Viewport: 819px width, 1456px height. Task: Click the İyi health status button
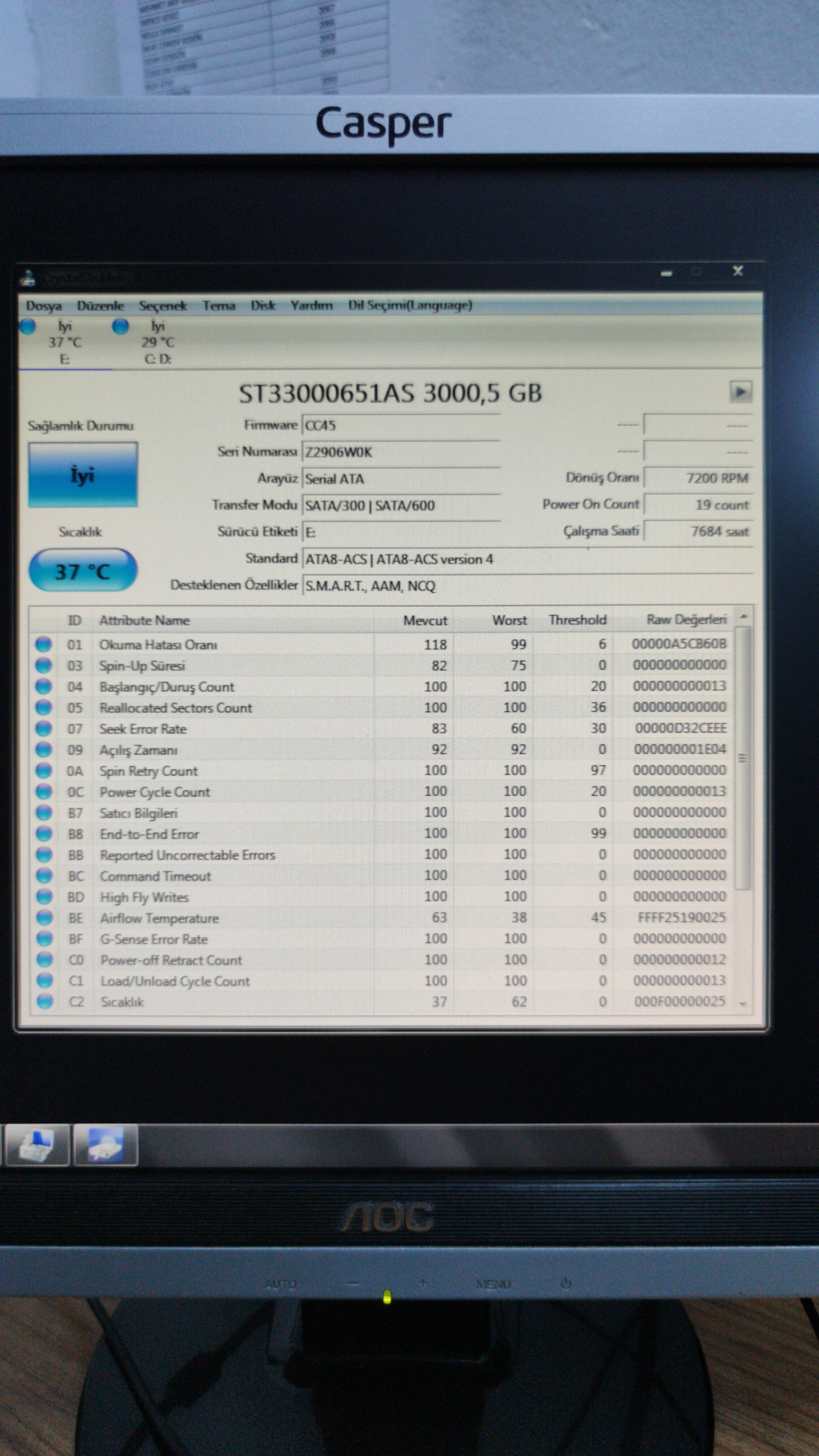(x=83, y=475)
